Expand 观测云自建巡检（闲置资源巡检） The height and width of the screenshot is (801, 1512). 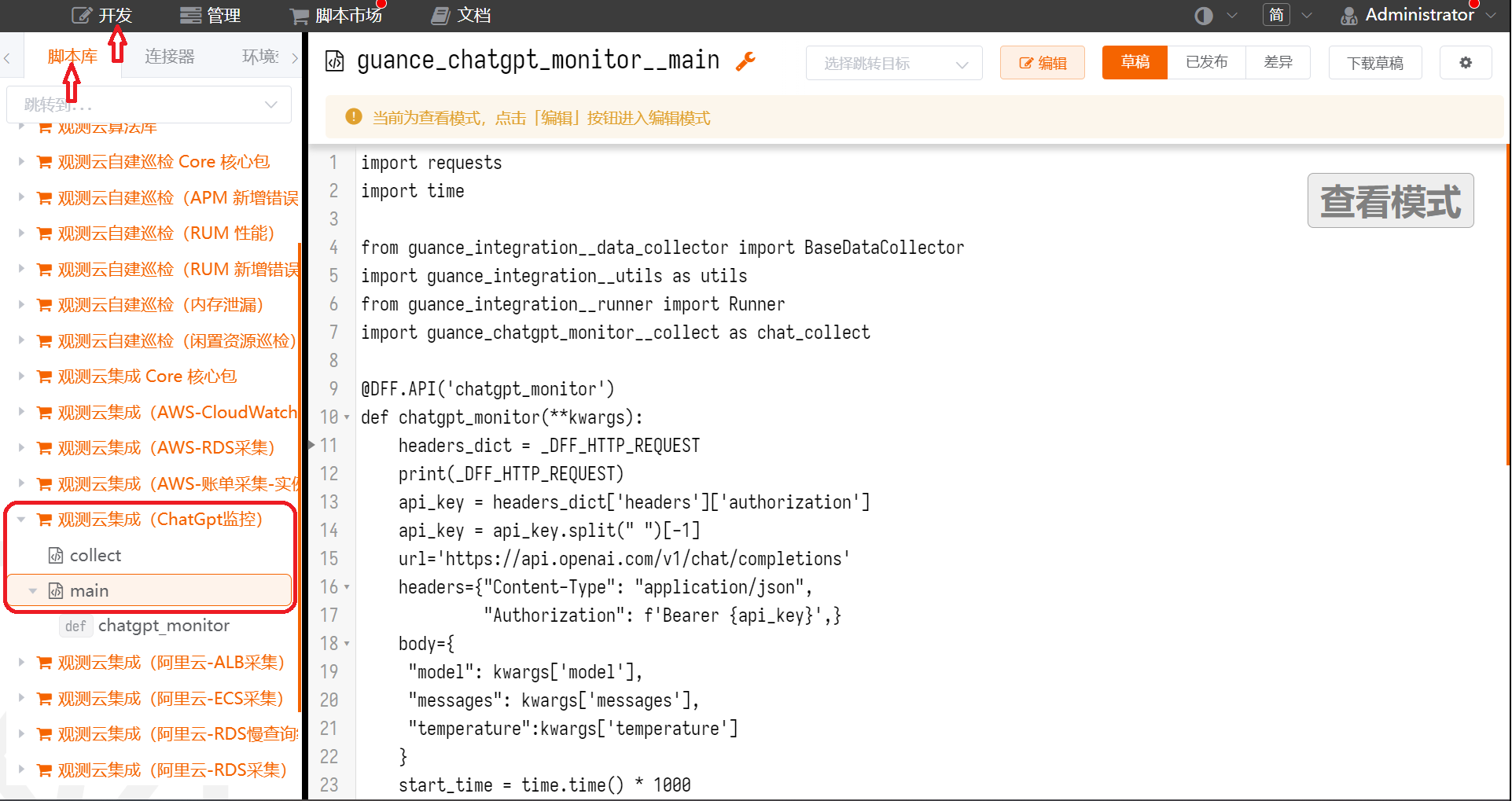pyautogui.click(x=21, y=340)
